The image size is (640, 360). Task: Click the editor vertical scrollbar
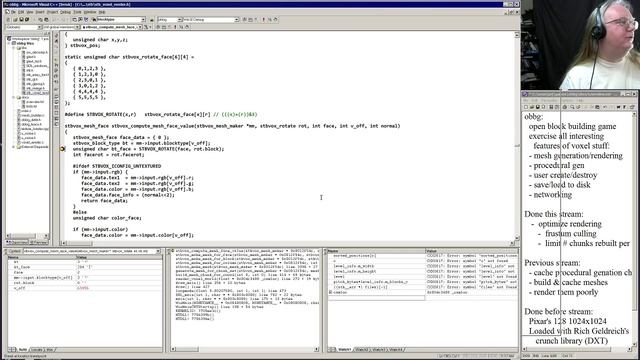click(x=517, y=137)
